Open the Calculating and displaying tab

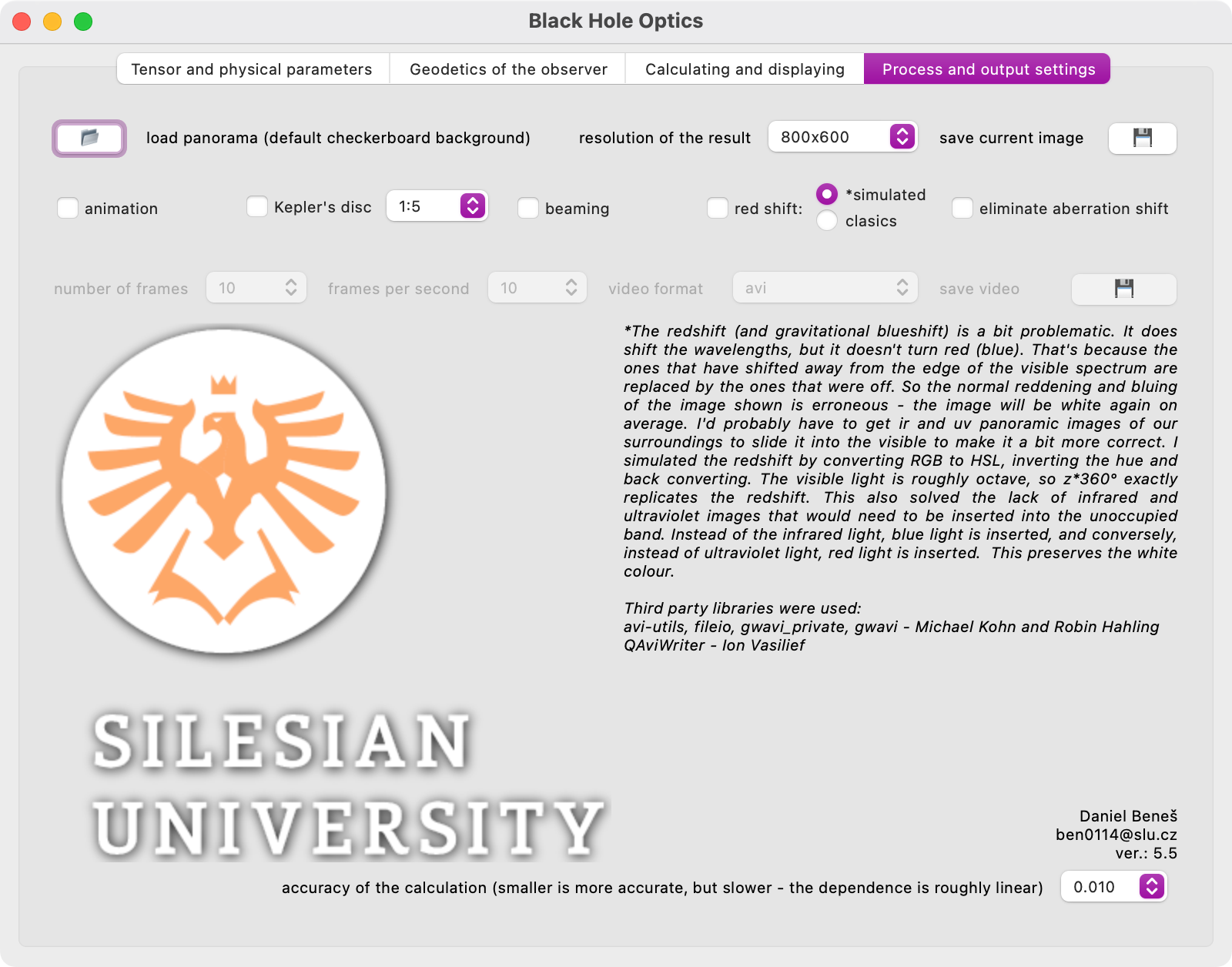(x=745, y=69)
